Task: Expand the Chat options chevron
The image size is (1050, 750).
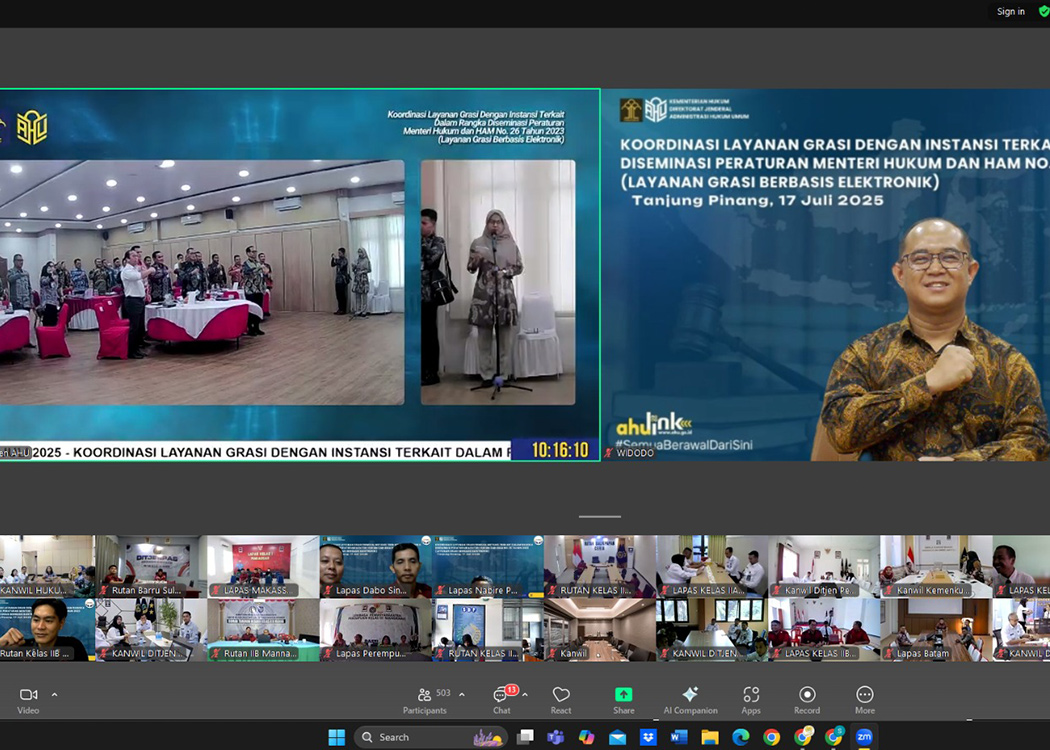Action: [525, 695]
